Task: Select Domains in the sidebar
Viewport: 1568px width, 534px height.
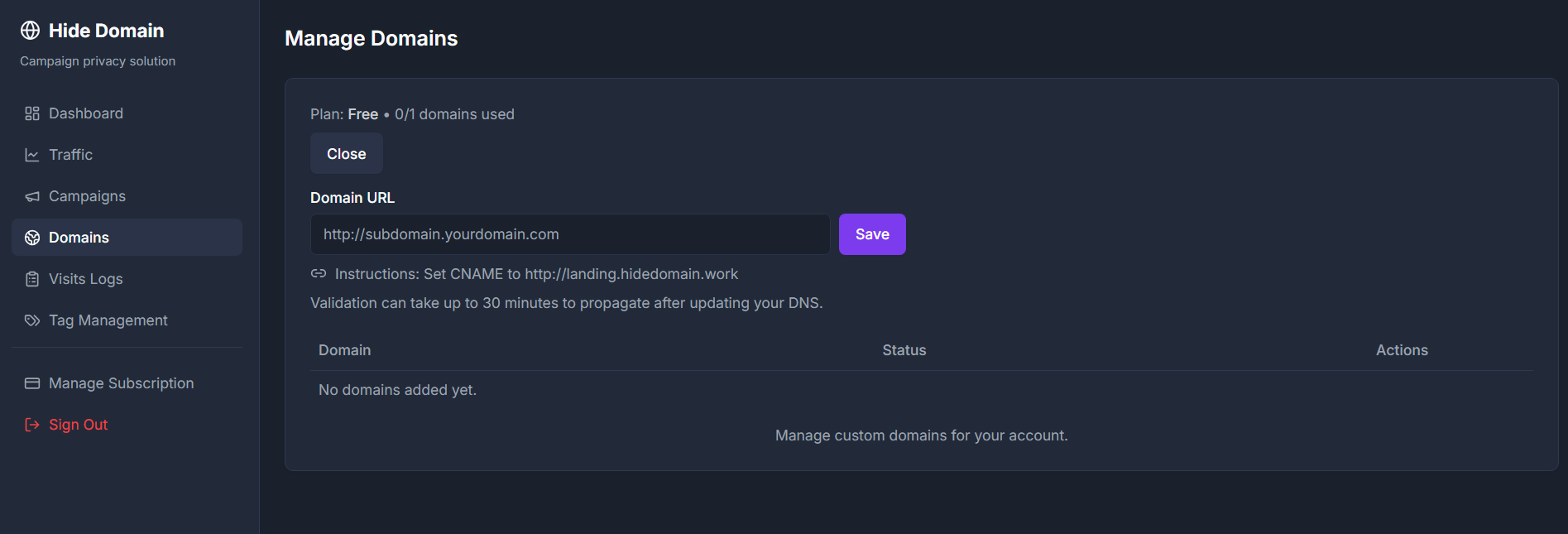Action: 127,238
